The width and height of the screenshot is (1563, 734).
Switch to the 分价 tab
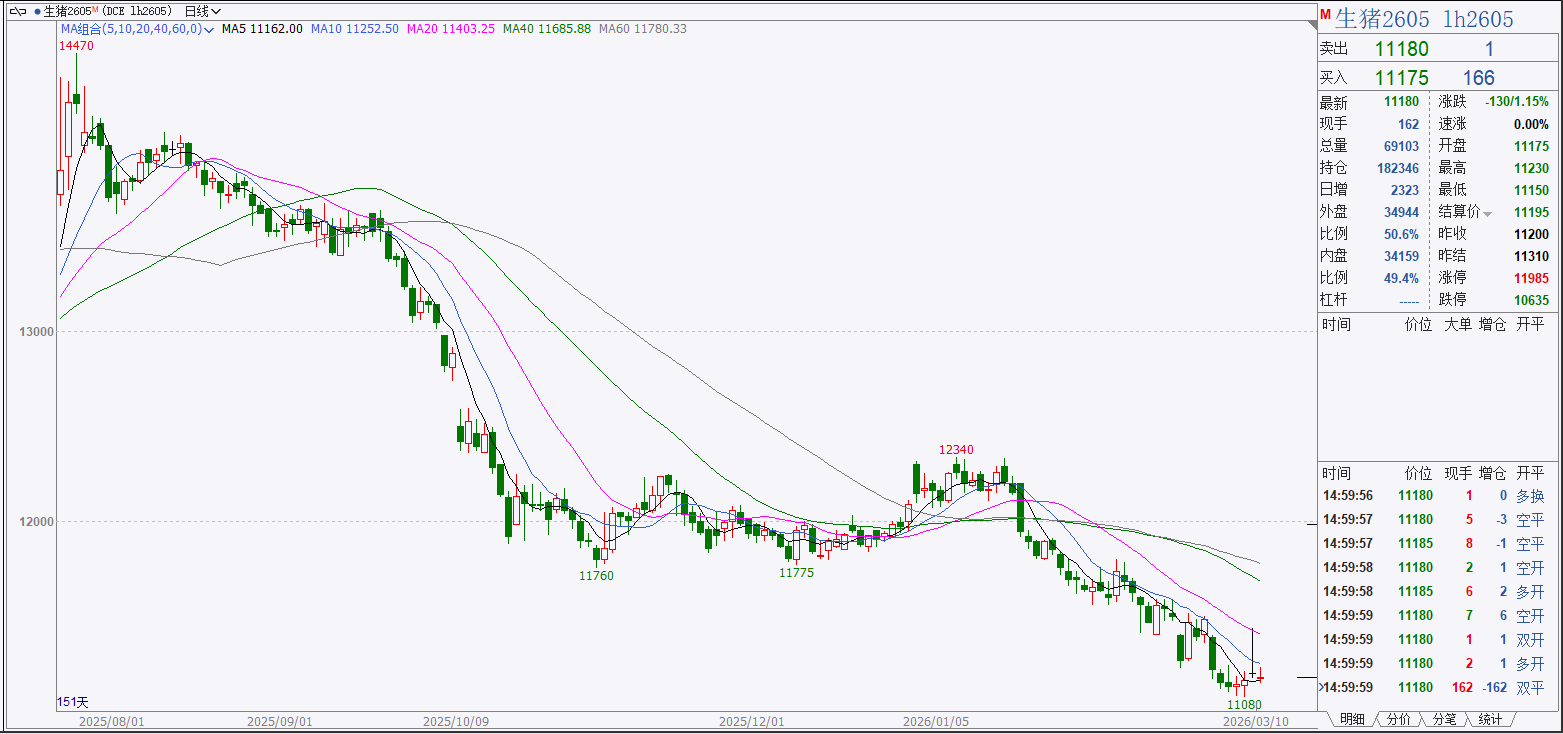point(1398,719)
